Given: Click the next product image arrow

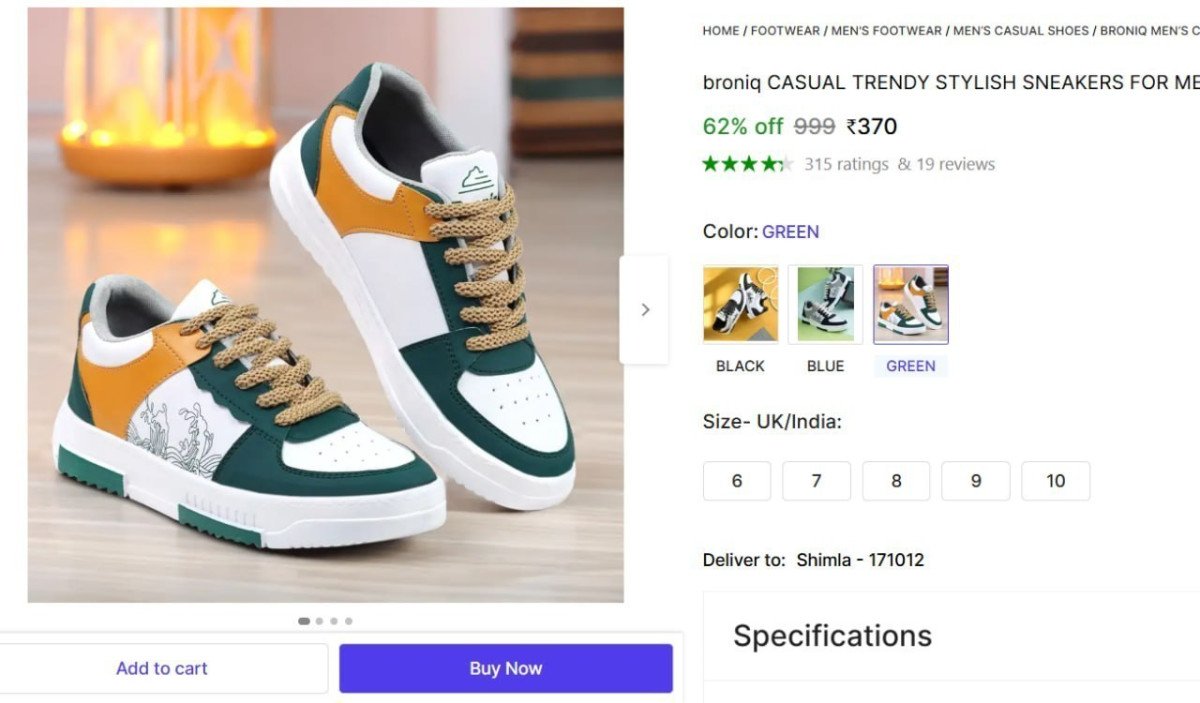Looking at the screenshot, I should [645, 310].
